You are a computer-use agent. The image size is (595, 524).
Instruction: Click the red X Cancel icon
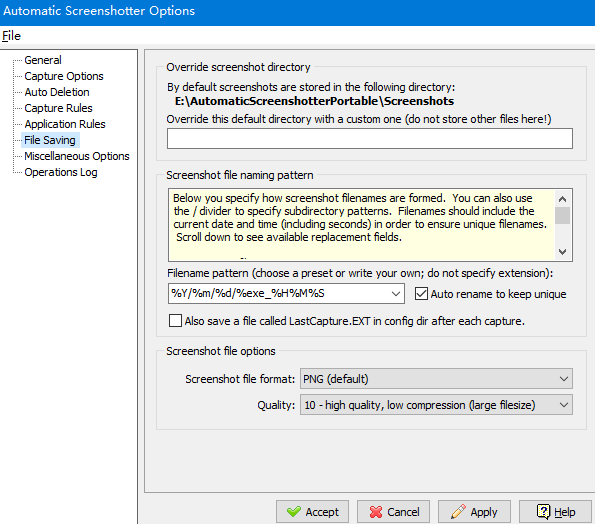pos(376,512)
